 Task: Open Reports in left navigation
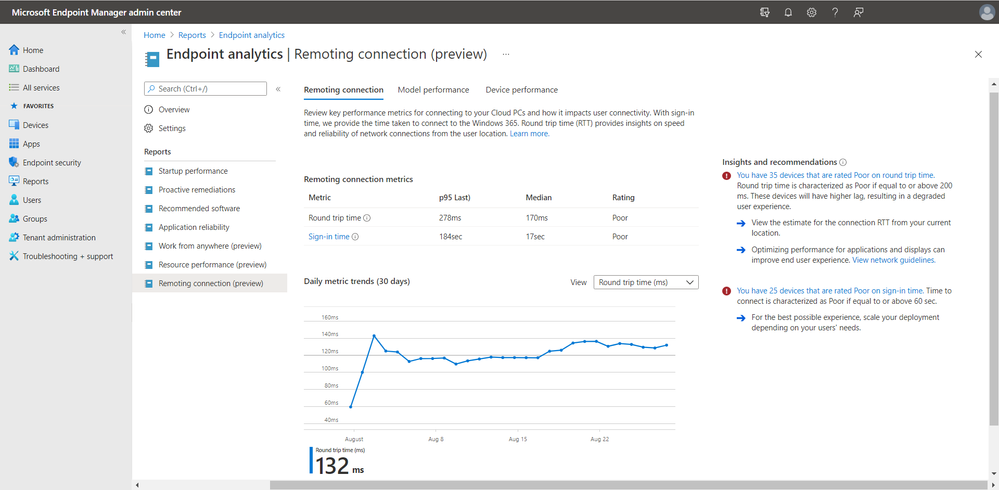(36, 182)
